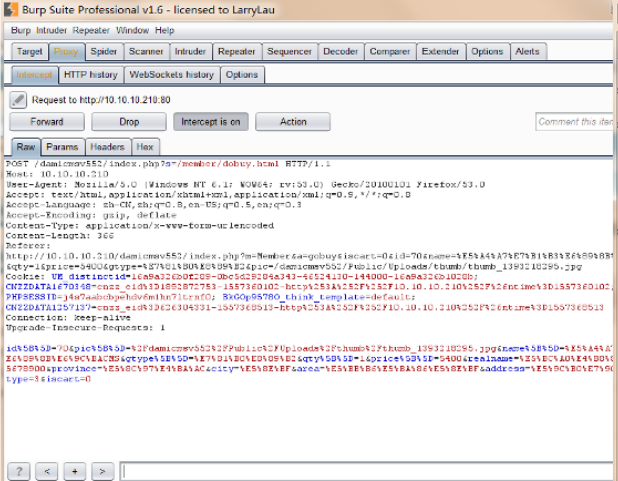The image size is (618, 481).
Task: Select the Proxy tab
Action: pyautogui.click(x=66, y=52)
